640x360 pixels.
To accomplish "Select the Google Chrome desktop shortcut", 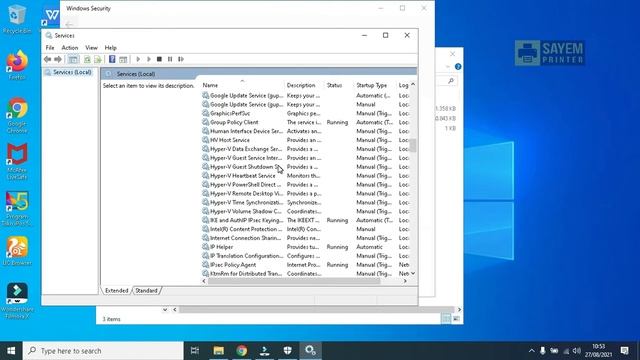I will [x=17, y=115].
